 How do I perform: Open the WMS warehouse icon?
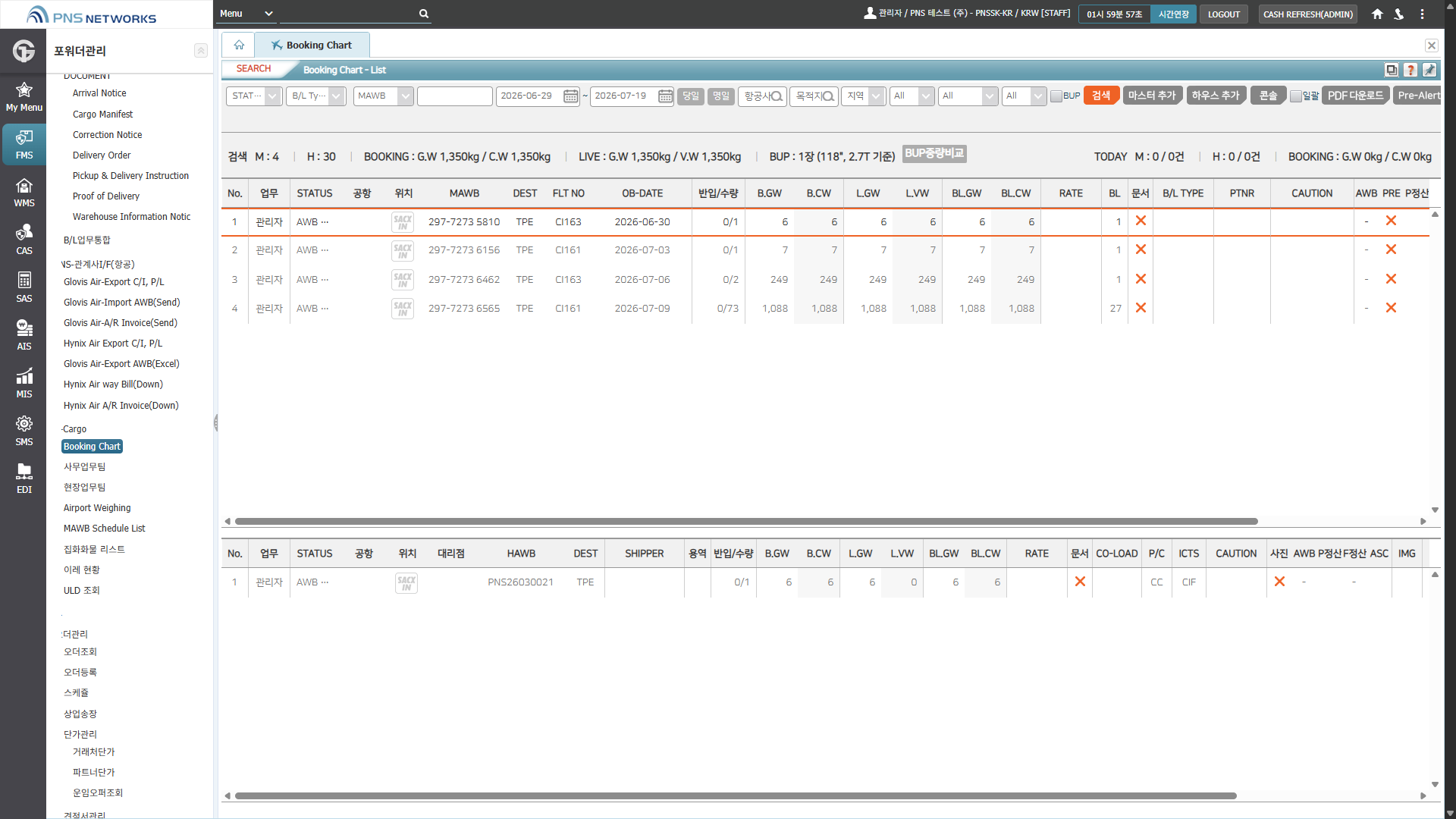[x=24, y=192]
